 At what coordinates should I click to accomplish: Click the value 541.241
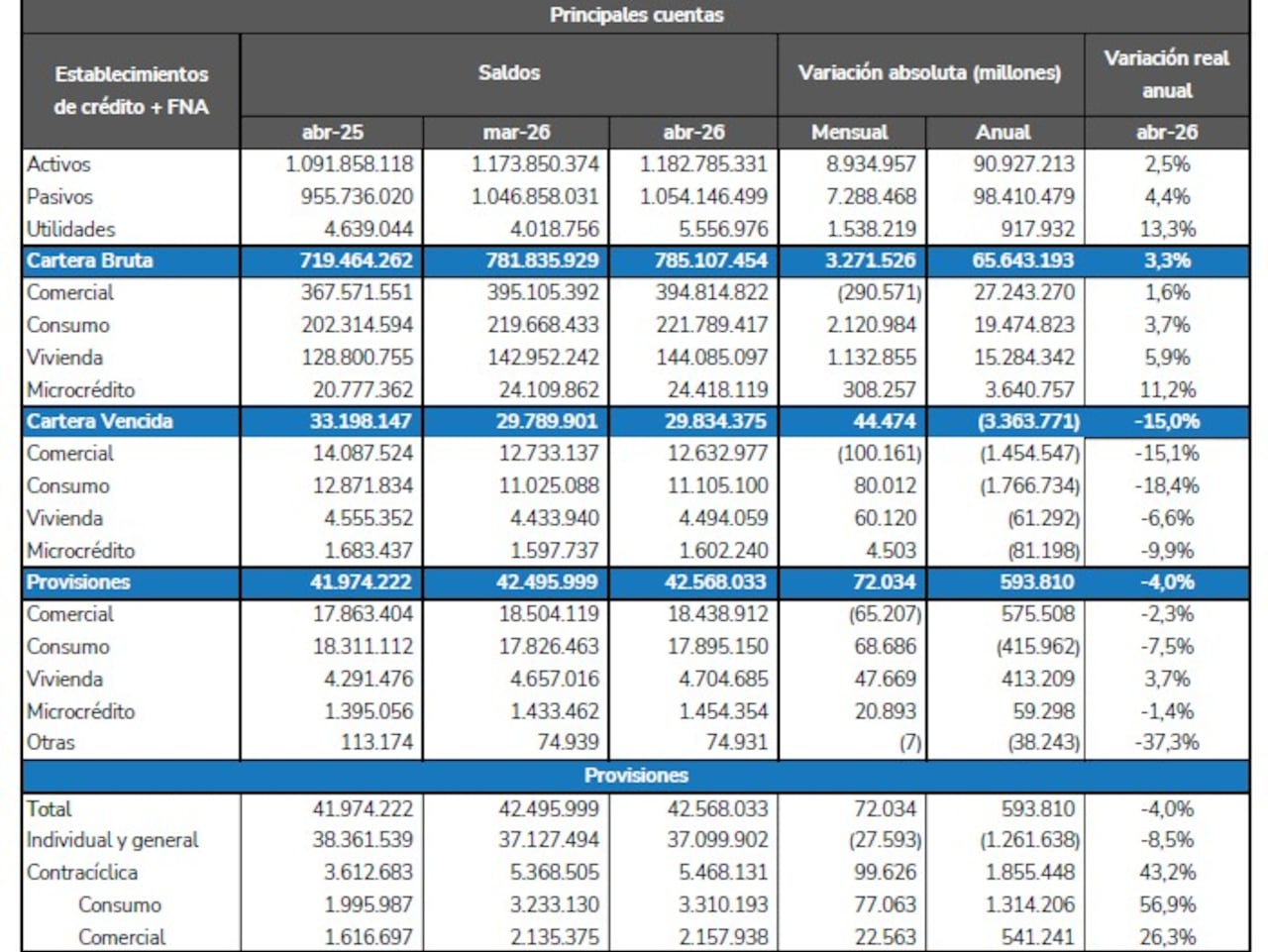(x=1037, y=937)
